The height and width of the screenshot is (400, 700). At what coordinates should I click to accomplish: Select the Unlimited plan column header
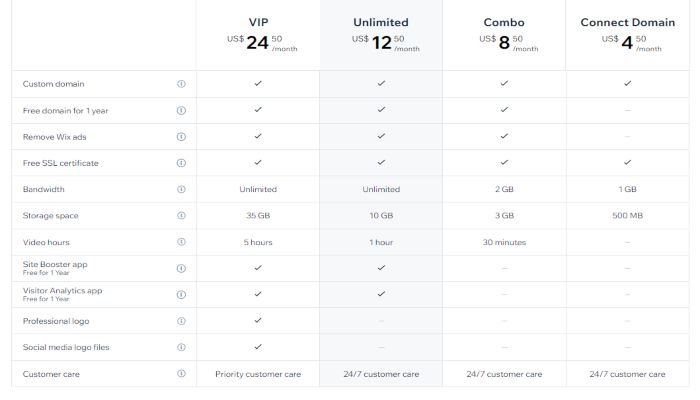point(381,22)
